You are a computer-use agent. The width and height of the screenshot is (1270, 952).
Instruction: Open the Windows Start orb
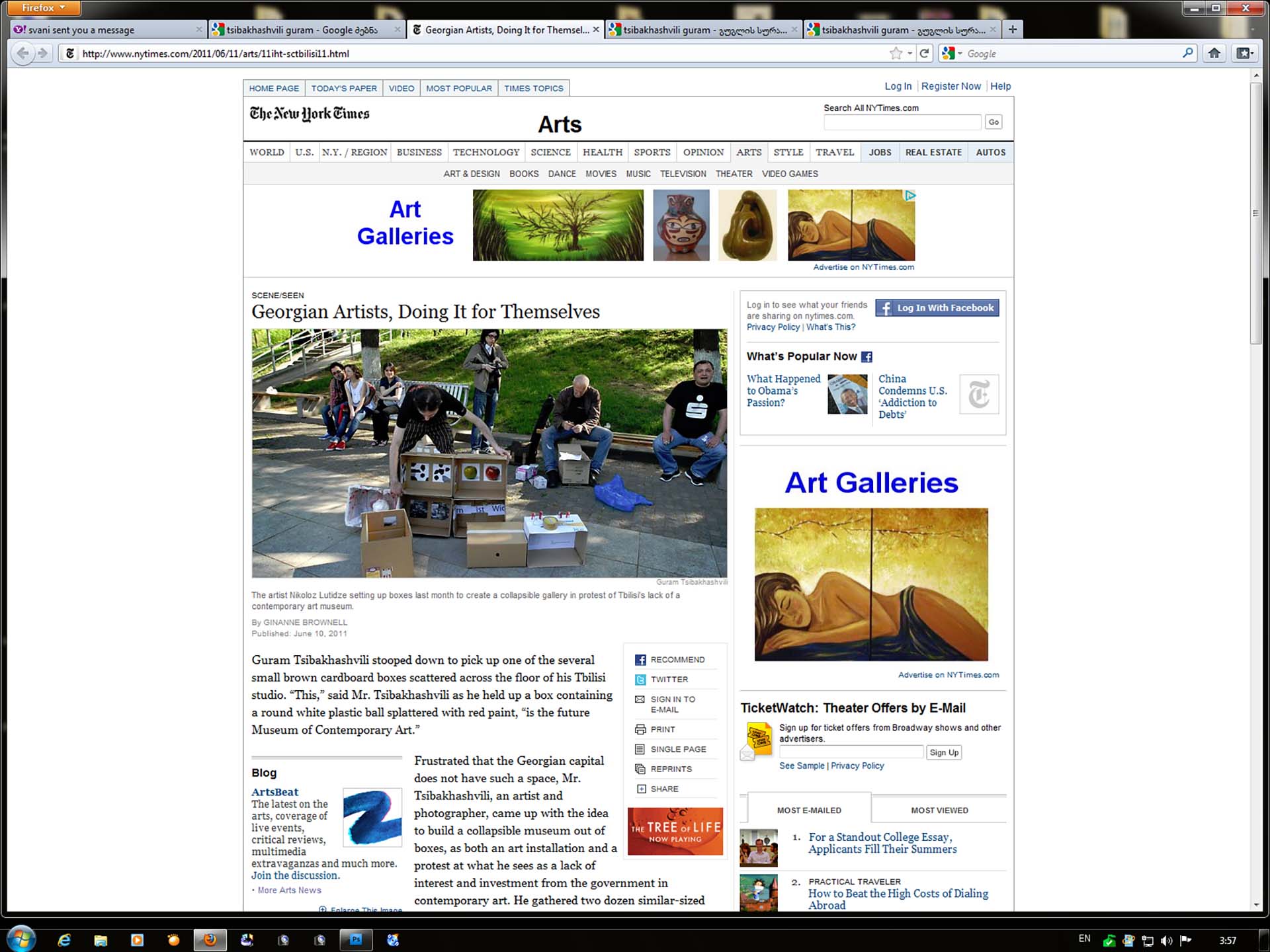[x=21, y=939]
